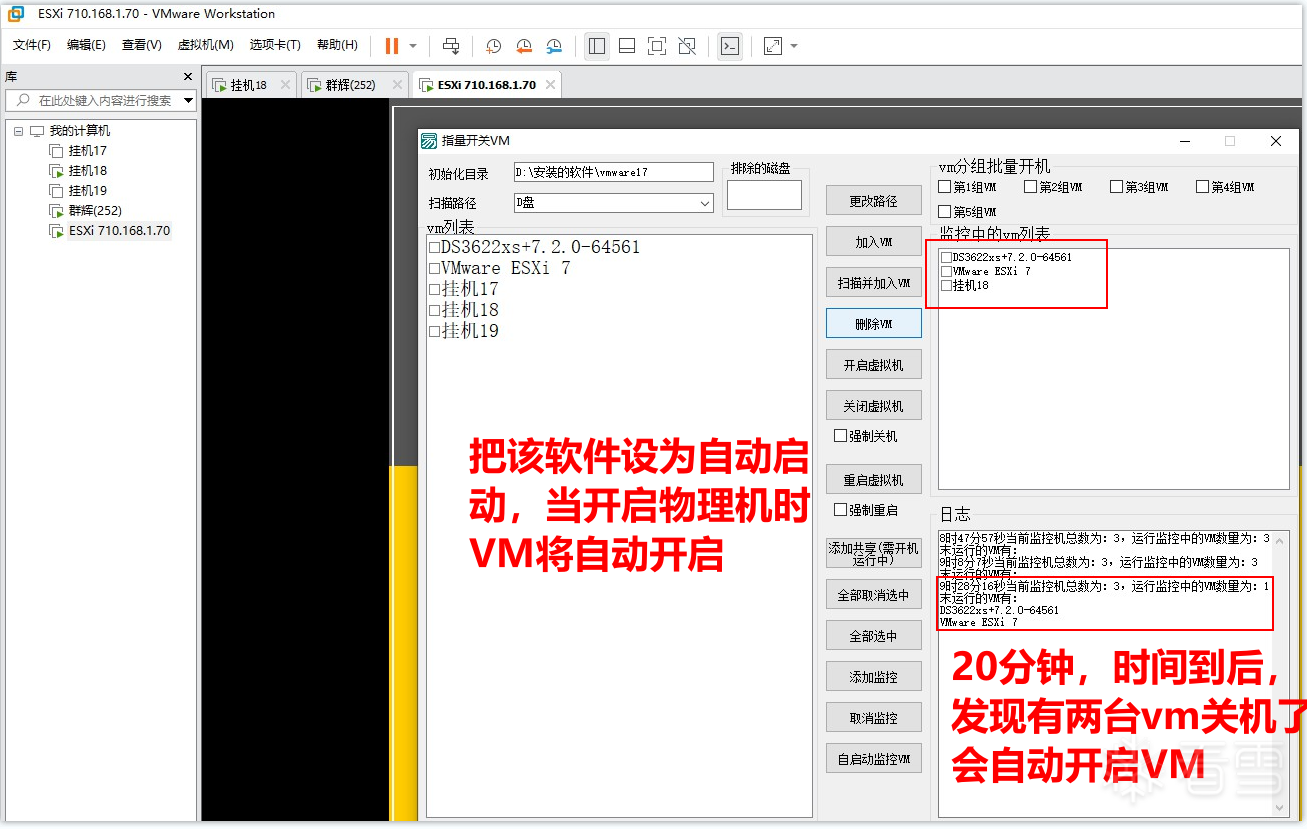Click the 删除VM button
The height and width of the screenshot is (829, 1307).
[x=874, y=324]
